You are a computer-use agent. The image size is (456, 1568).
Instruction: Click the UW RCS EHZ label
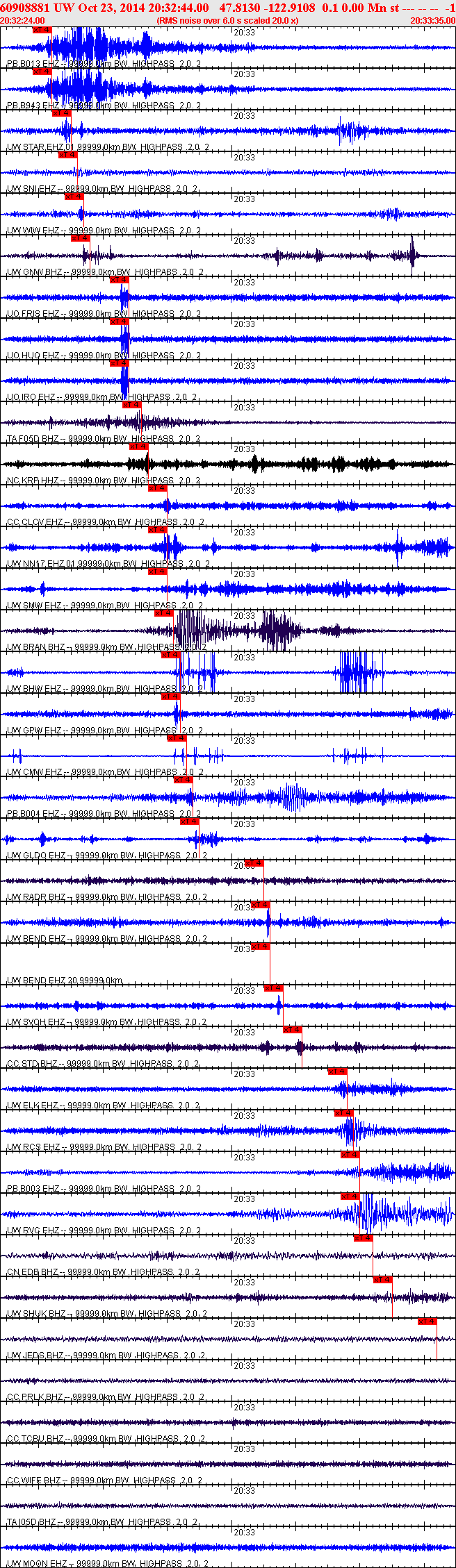click(104, 1147)
